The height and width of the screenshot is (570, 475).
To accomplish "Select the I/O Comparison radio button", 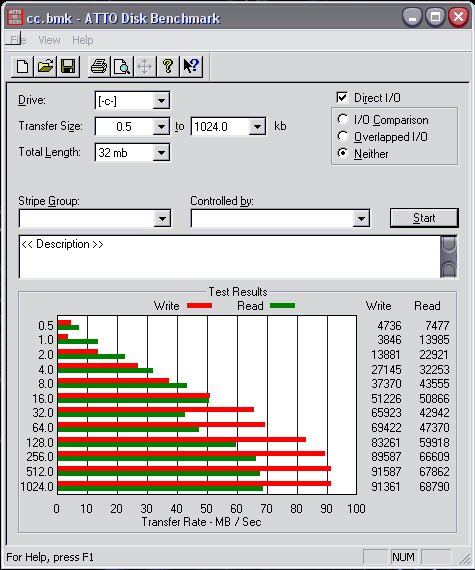I will pos(342,119).
